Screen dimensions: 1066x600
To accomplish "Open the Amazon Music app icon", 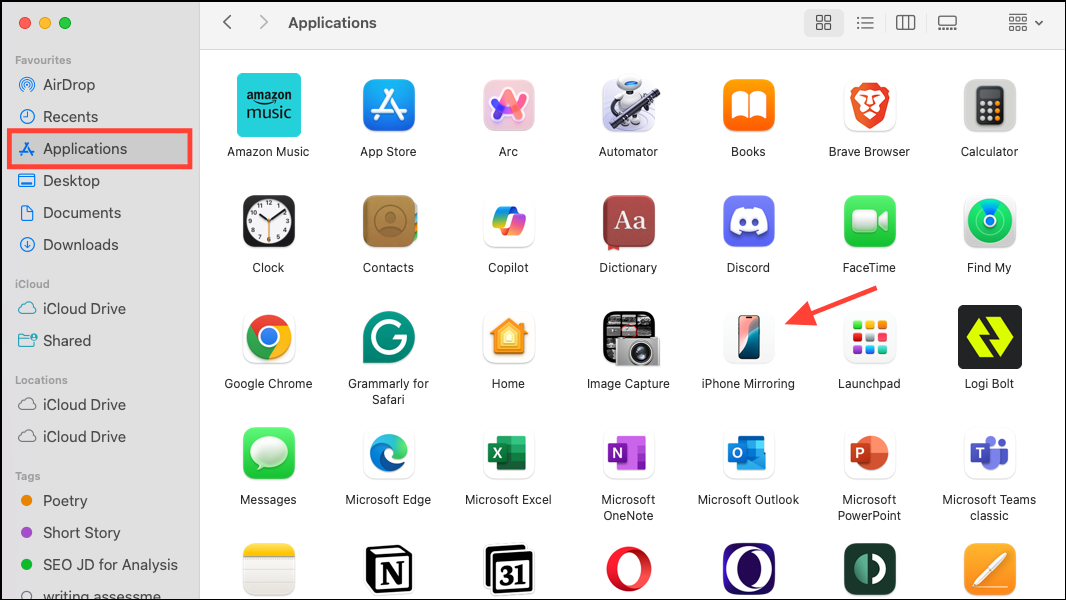I will click(x=269, y=105).
